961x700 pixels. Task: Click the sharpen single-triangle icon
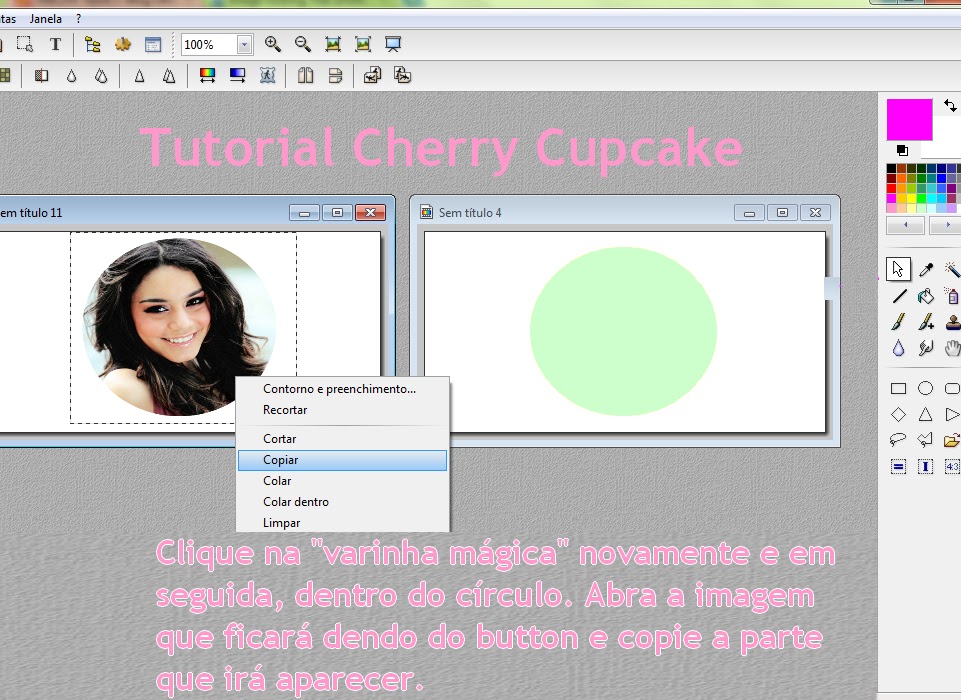[x=139, y=75]
